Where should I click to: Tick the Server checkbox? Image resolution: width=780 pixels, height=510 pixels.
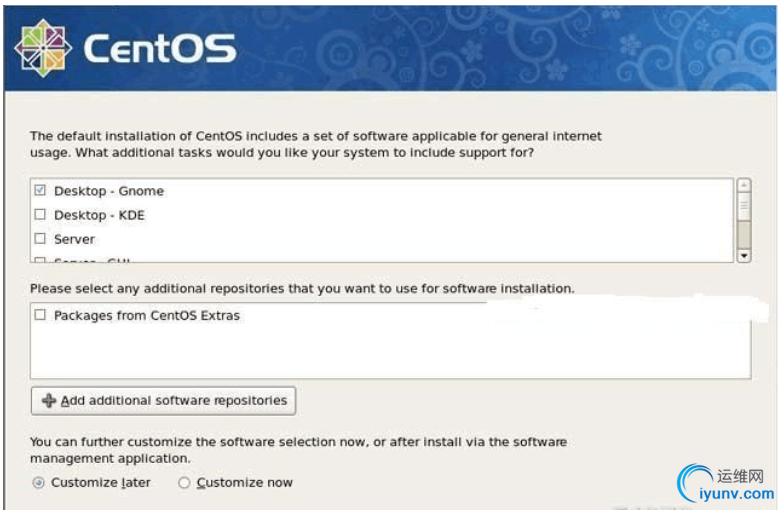[x=40, y=238]
